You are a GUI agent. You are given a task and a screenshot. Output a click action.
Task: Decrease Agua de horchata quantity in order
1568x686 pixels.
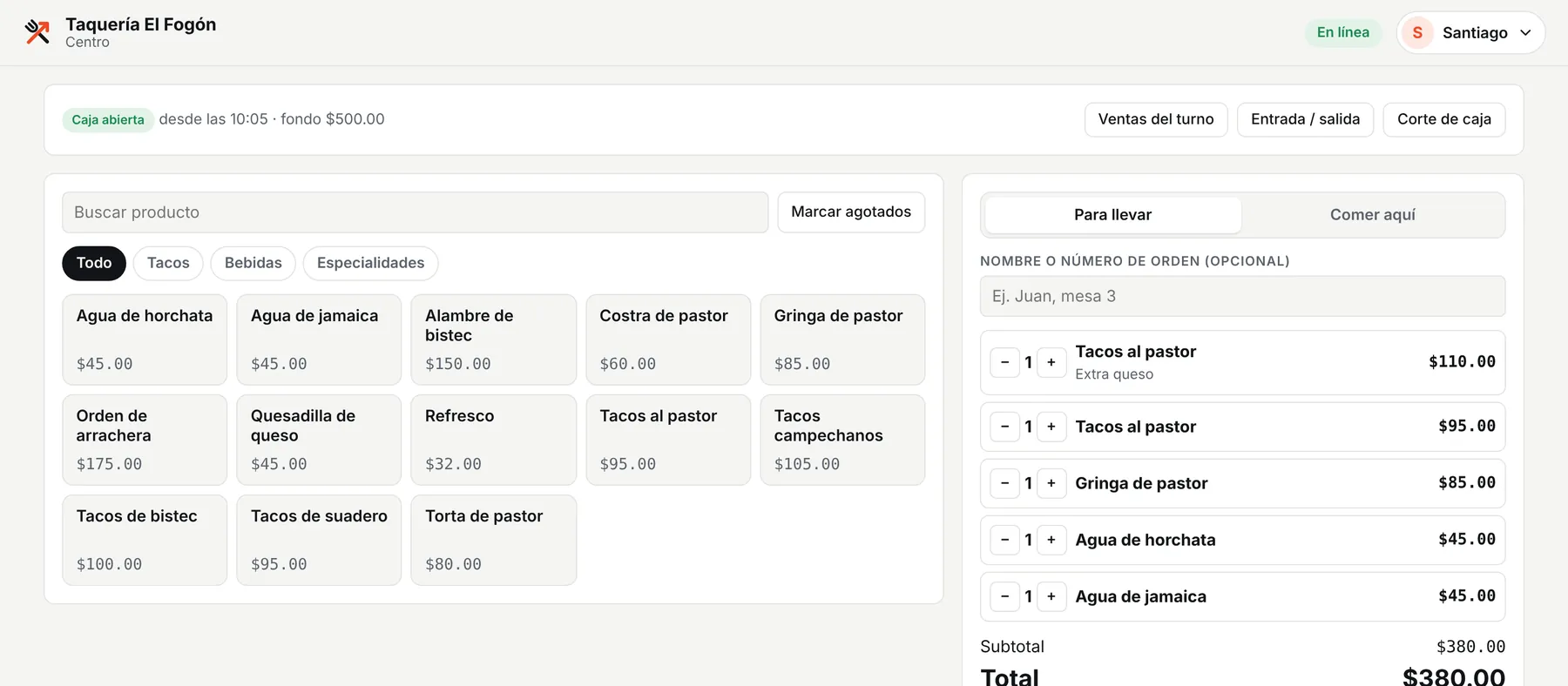(1004, 540)
